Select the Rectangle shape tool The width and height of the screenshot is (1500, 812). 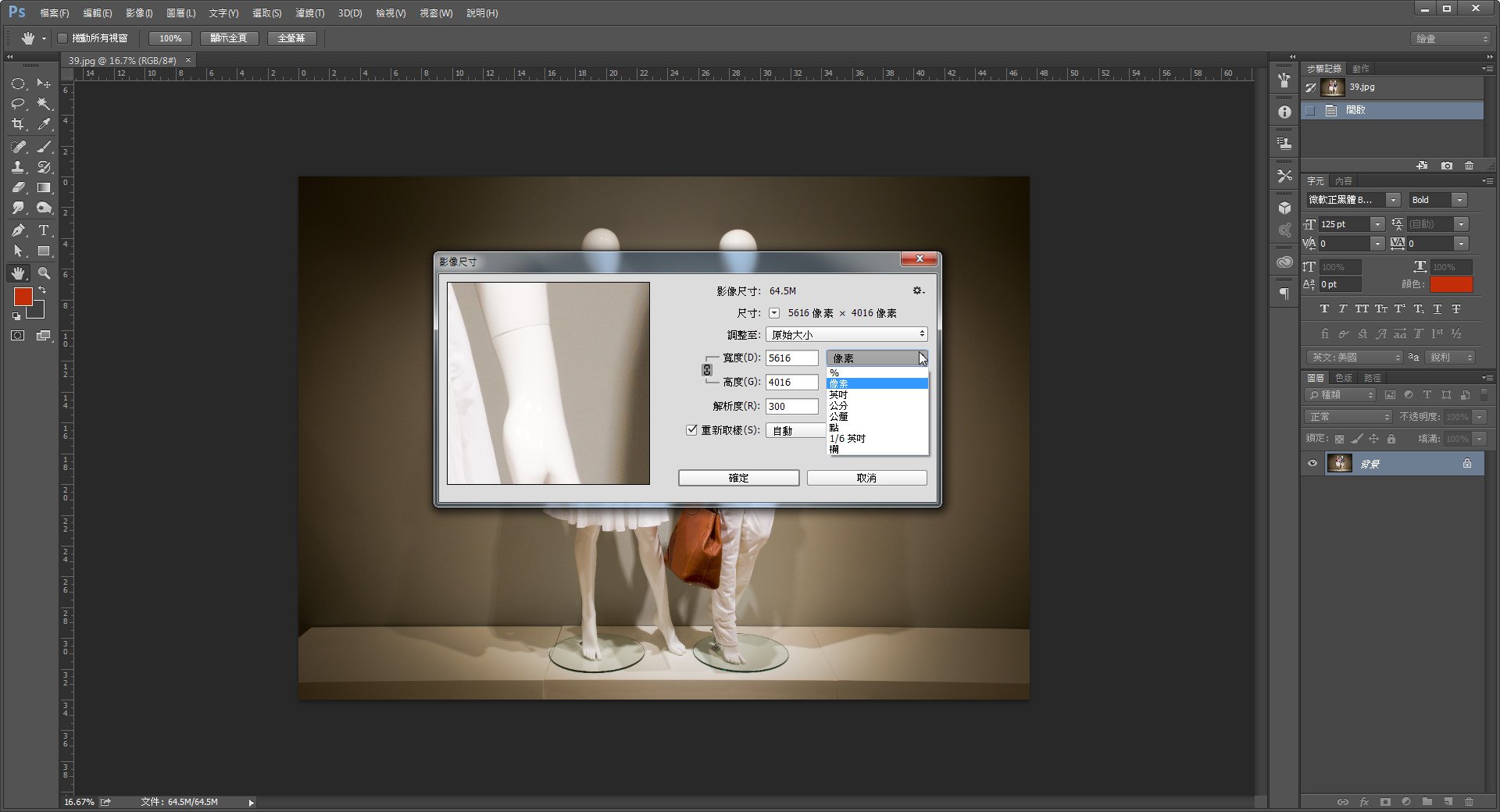click(x=44, y=251)
